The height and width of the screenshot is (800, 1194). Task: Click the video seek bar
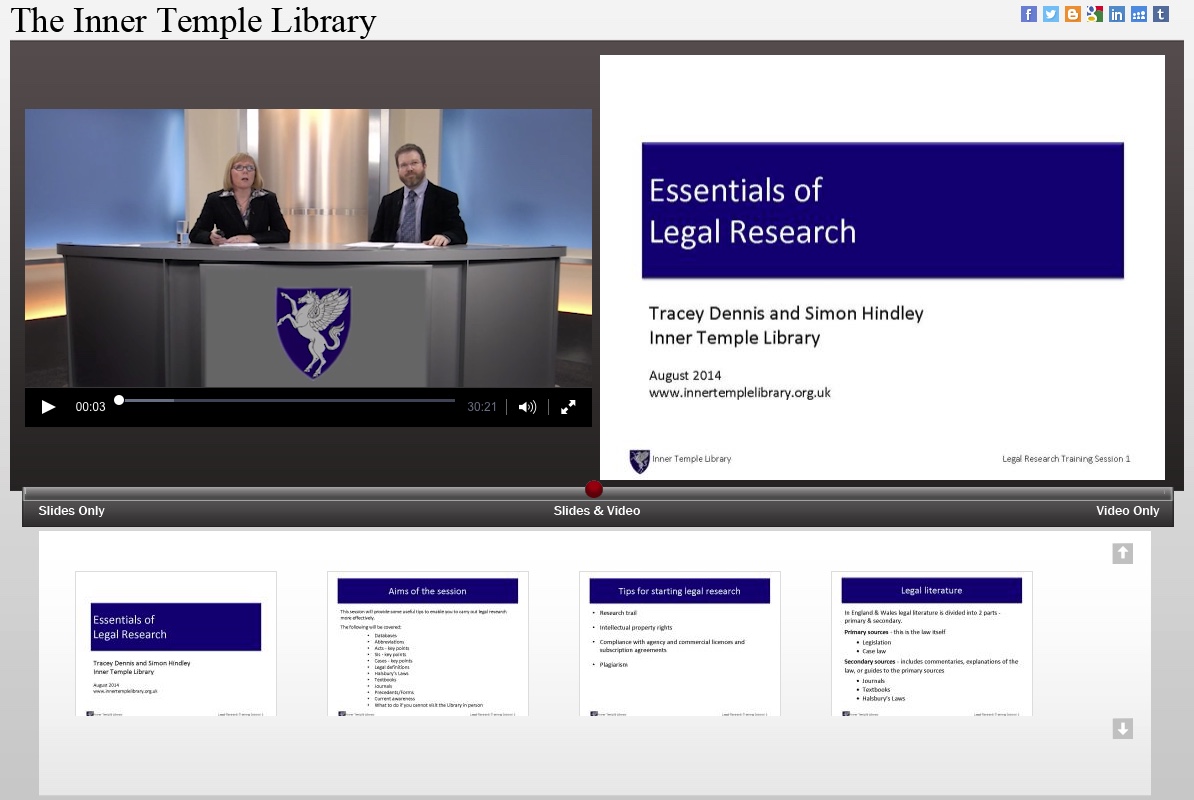[x=287, y=400]
